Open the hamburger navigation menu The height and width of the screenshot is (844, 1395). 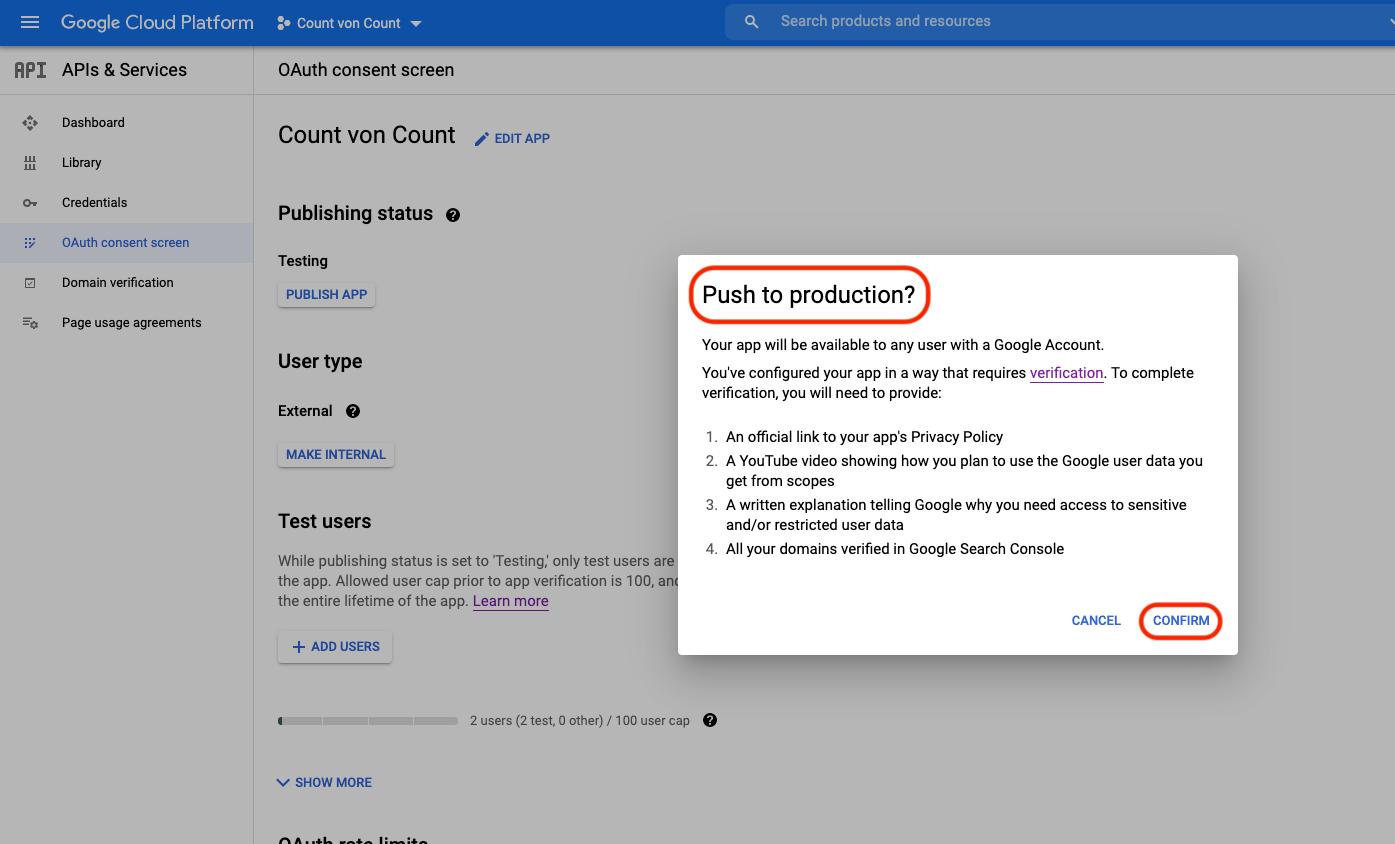[30, 22]
